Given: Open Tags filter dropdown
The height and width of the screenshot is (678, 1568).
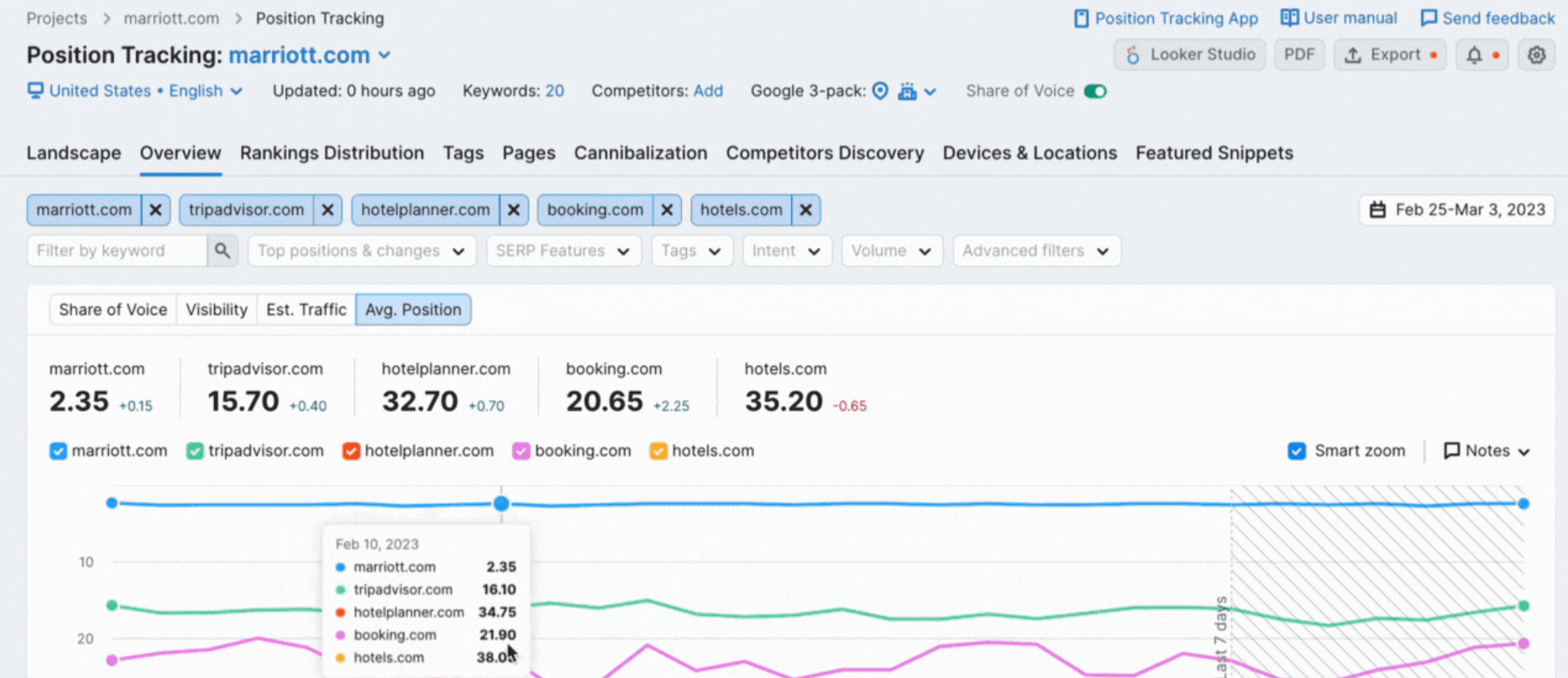Looking at the screenshot, I should click(691, 251).
